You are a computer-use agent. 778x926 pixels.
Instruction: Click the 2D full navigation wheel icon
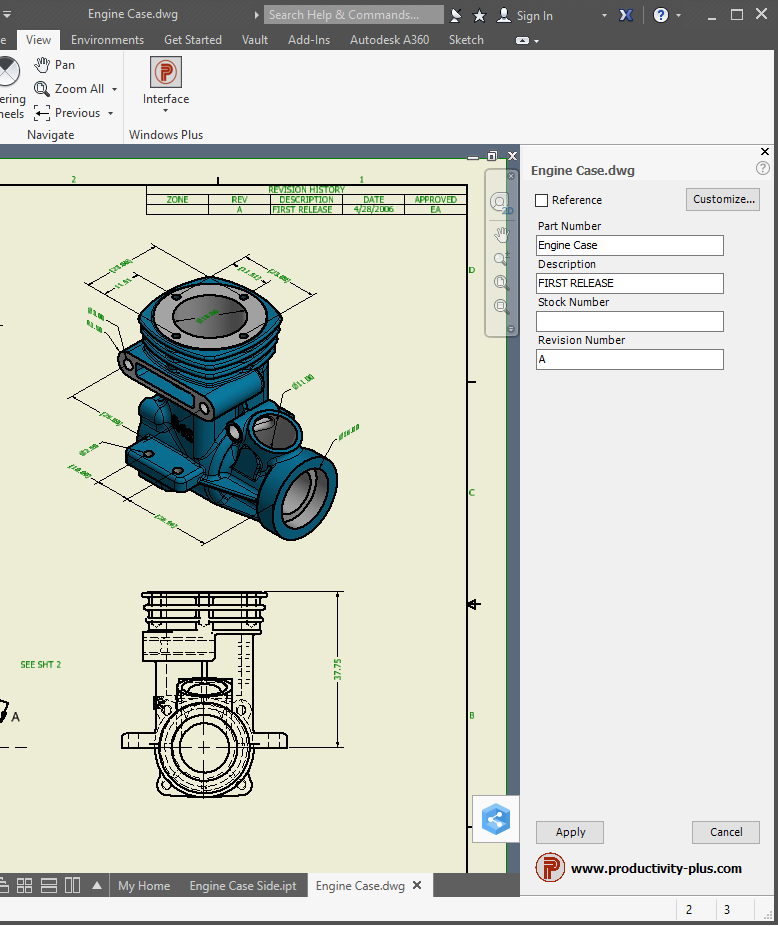(x=500, y=203)
